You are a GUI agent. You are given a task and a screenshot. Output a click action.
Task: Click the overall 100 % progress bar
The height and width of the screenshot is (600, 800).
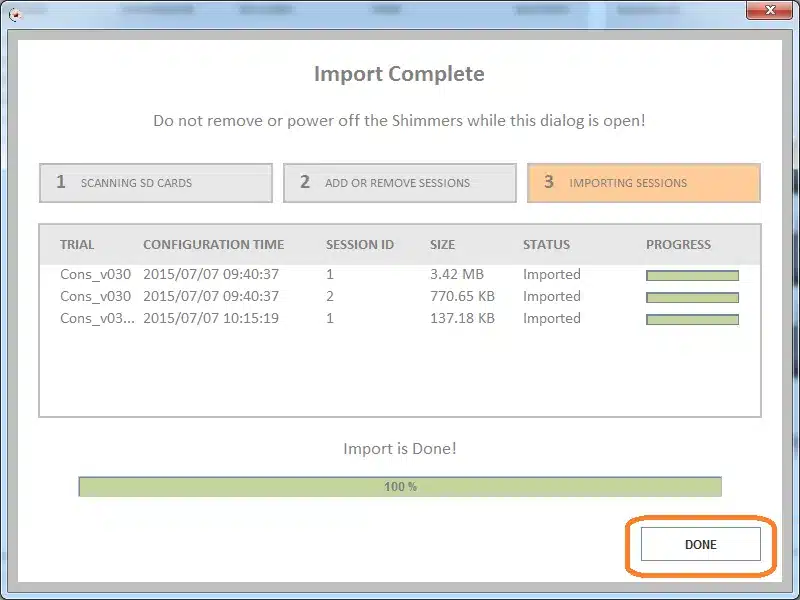(400, 486)
